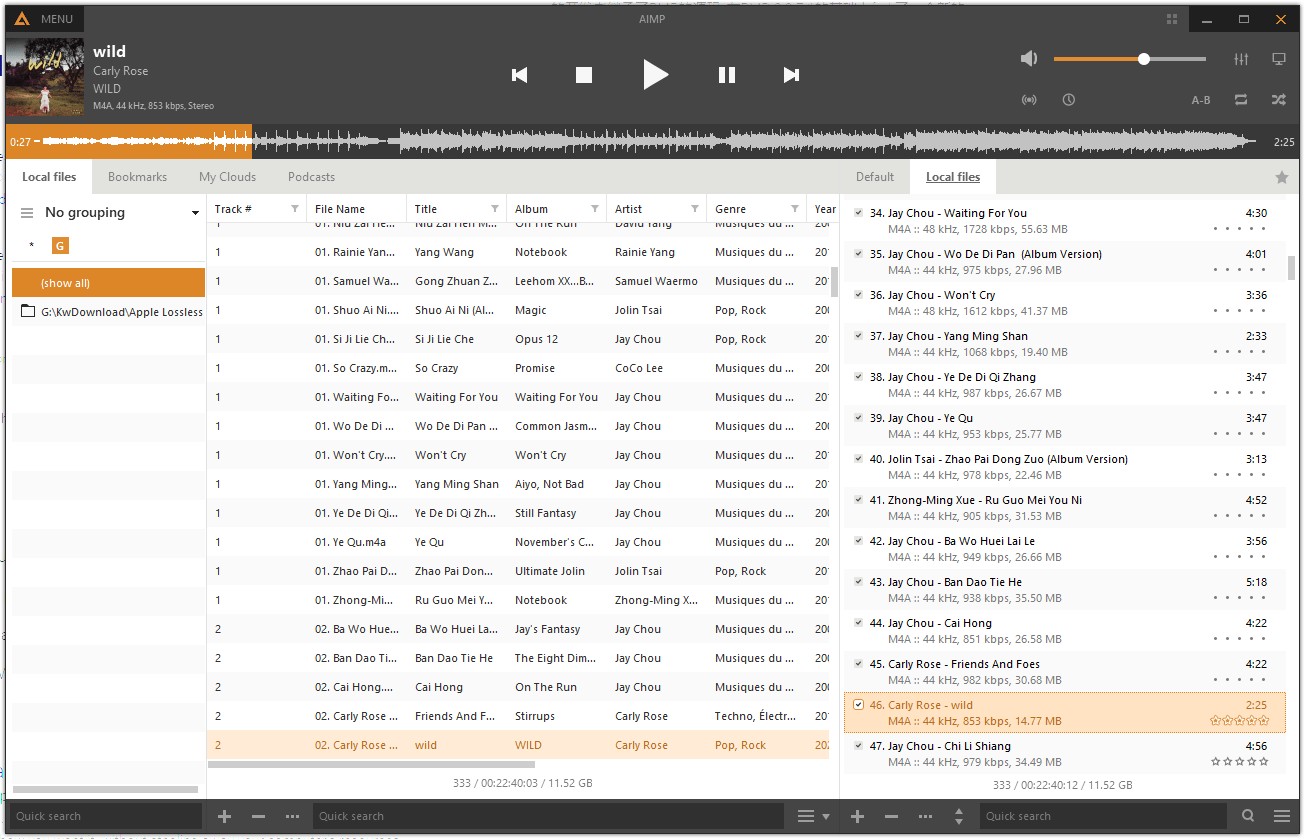Toggle repeat mode
The width and height of the screenshot is (1305, 839).
coord(1240,100)
